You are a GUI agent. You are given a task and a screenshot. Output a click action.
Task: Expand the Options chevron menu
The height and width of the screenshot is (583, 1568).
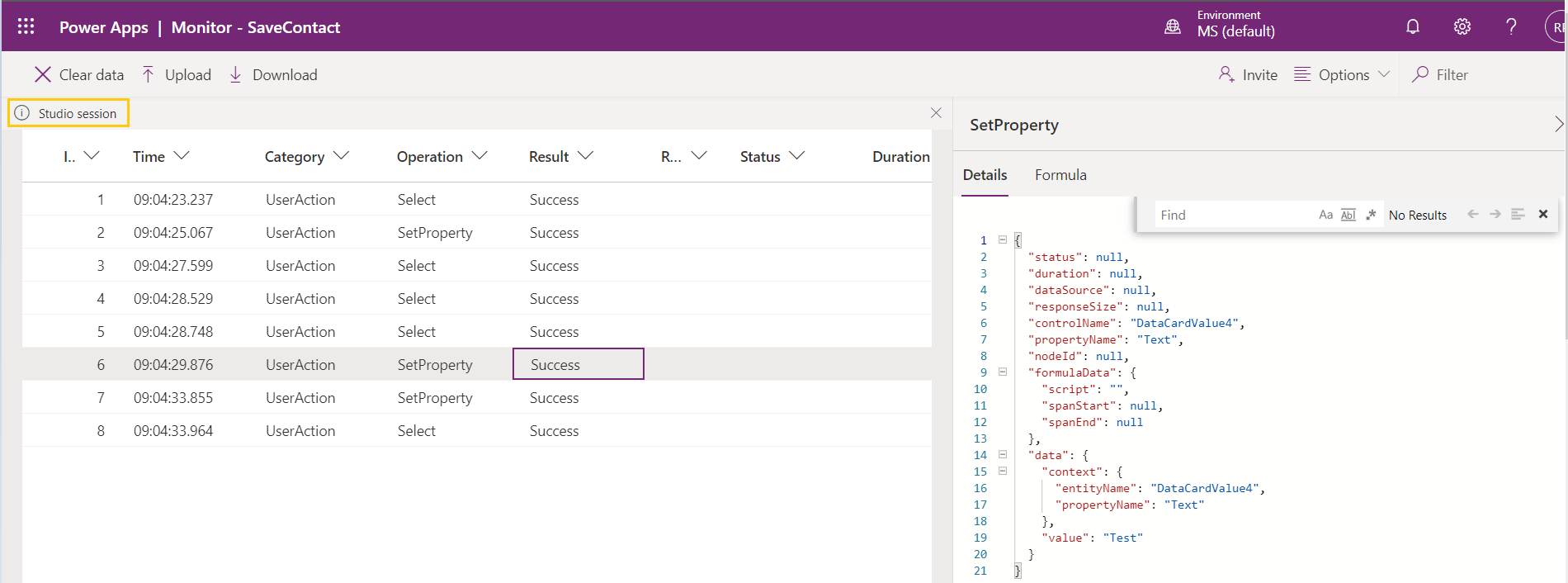tap(1384, 74)
